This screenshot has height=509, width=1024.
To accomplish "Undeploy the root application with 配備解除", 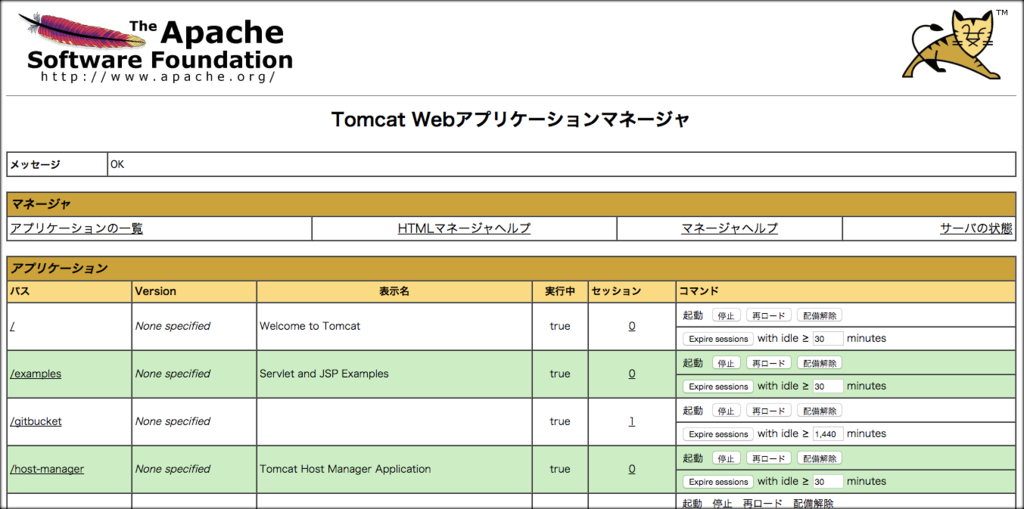I will 820,316.
